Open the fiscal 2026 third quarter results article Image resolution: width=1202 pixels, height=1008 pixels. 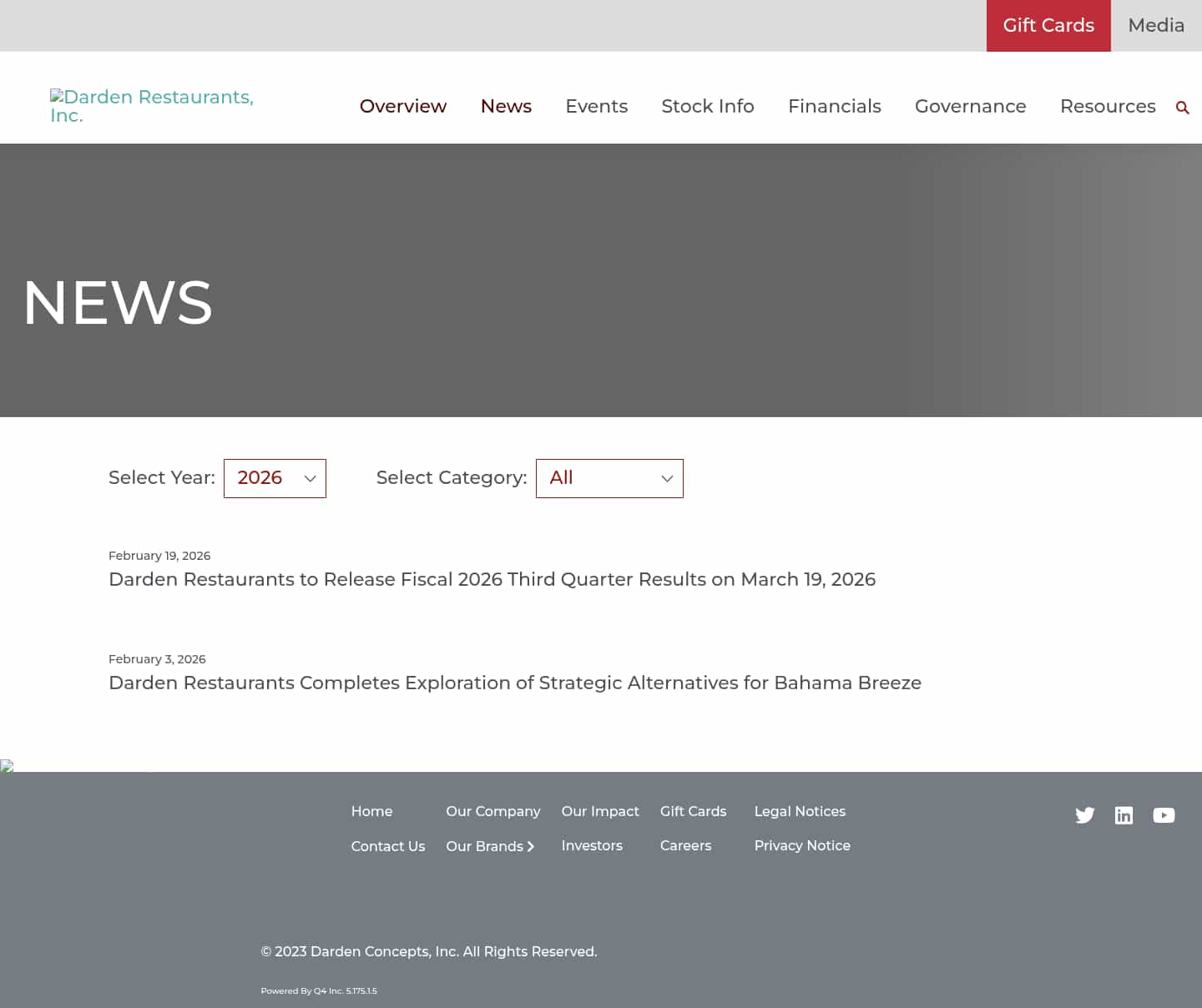[x=492, y=579]
